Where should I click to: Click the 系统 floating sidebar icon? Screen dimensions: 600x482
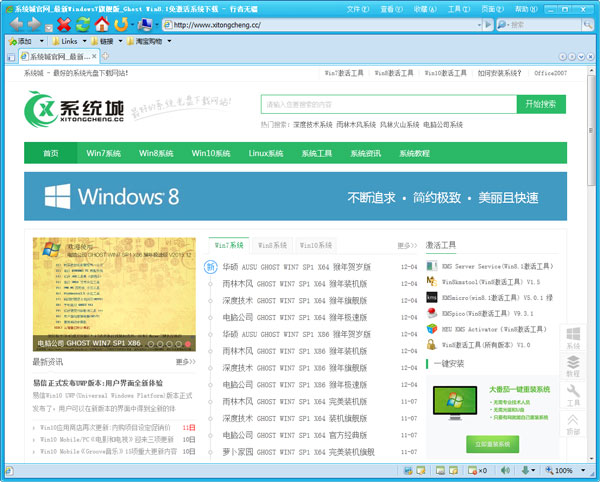click(573, 338)
